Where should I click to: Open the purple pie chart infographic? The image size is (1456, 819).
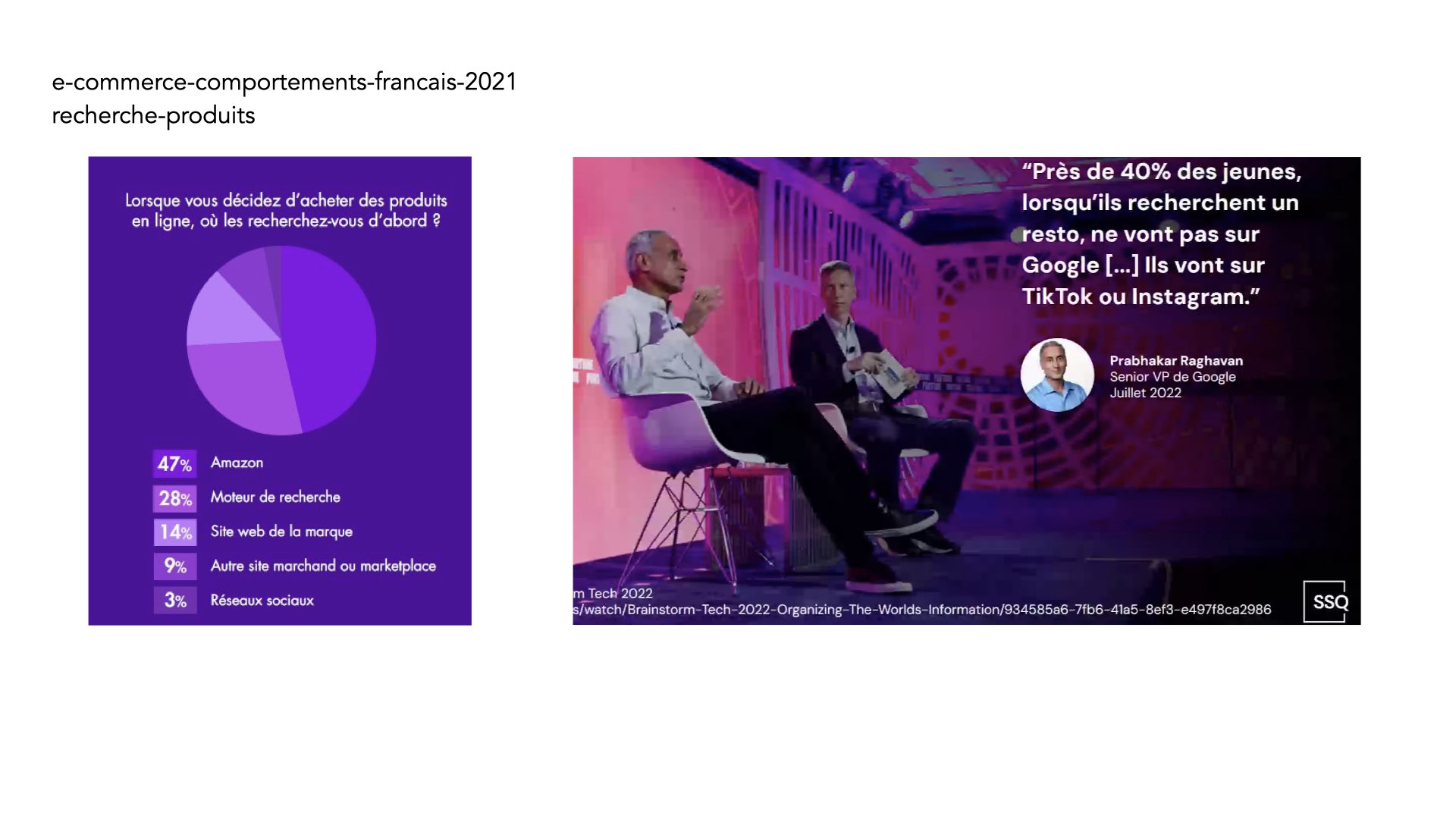point(280,391)
